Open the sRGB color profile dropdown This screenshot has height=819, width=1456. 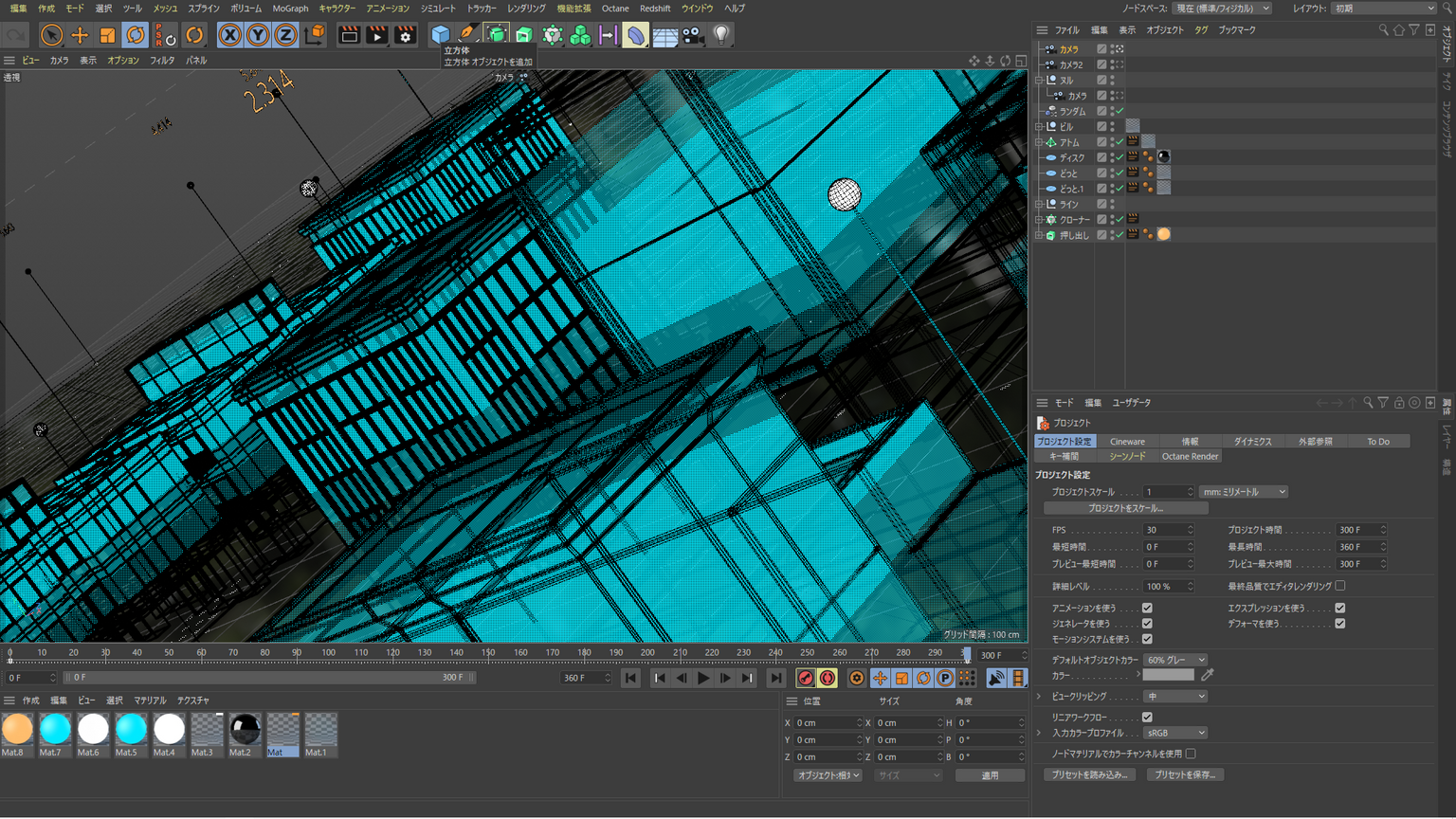point(1174,733)
